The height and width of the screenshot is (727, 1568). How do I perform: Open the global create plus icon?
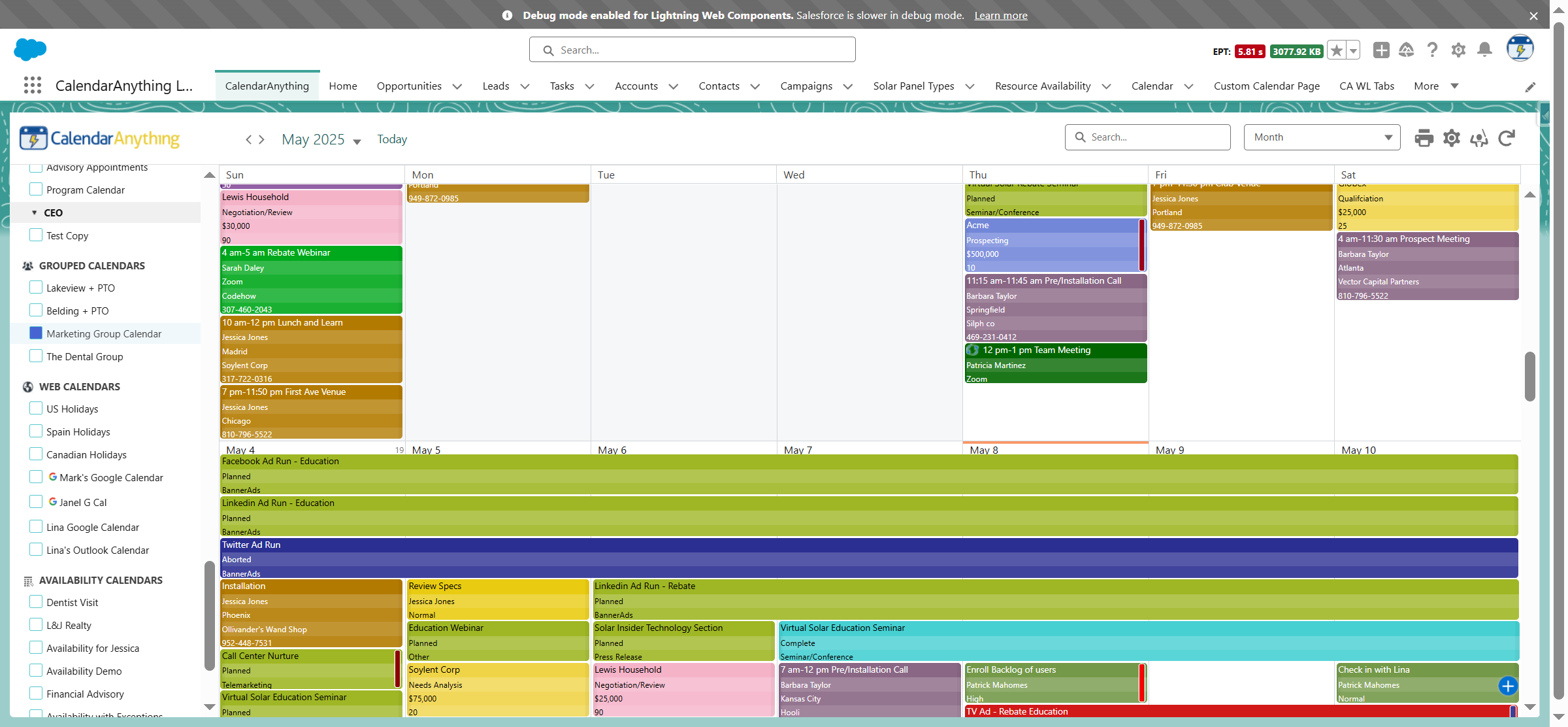click(1381, 50)
